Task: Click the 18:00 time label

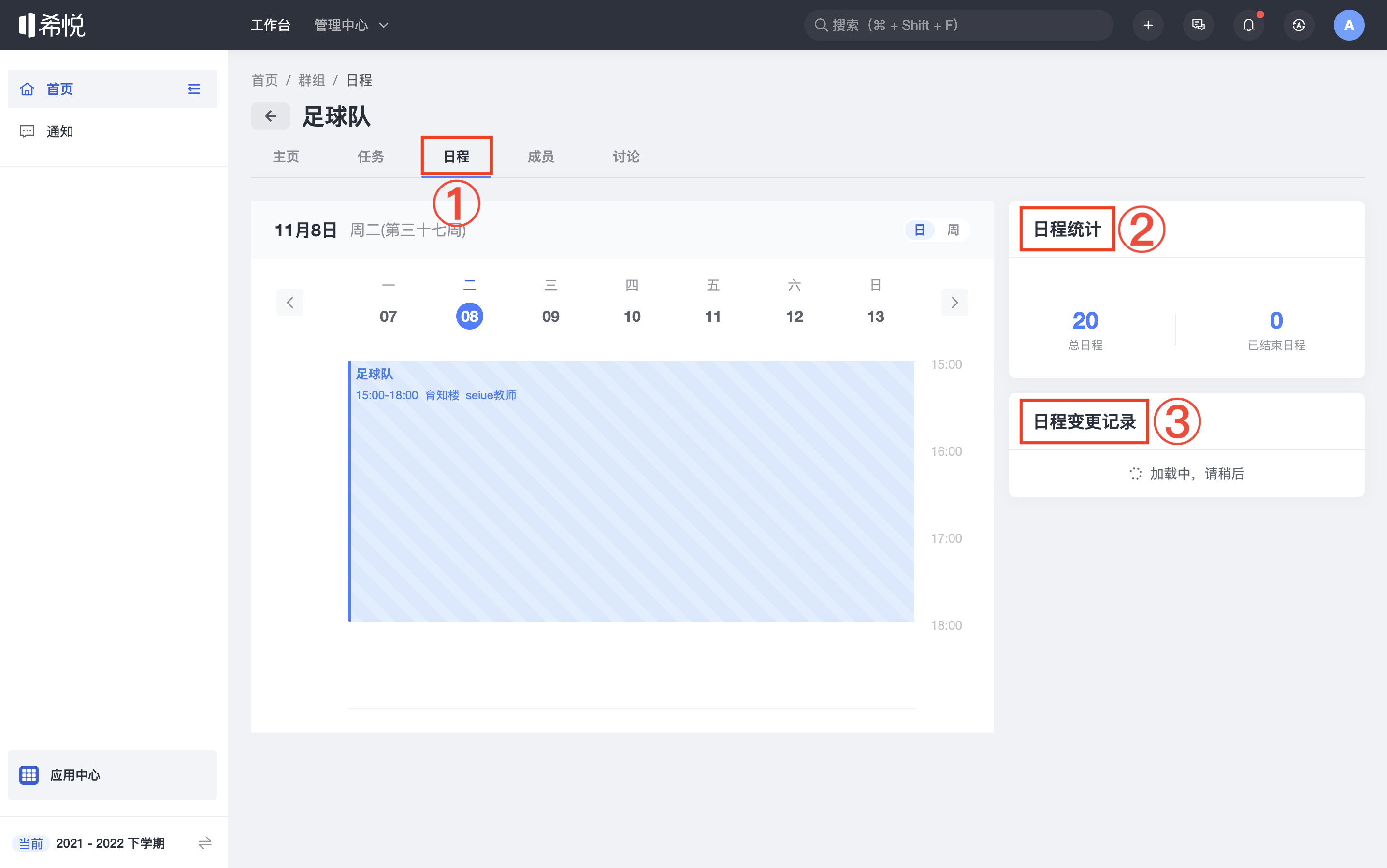Action: tap(946, 626)
